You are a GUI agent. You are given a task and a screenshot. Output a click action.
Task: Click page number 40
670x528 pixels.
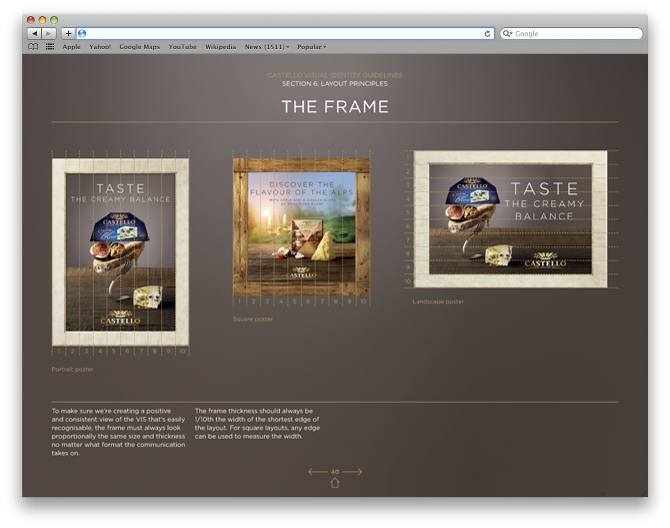[x=335, y=472]
